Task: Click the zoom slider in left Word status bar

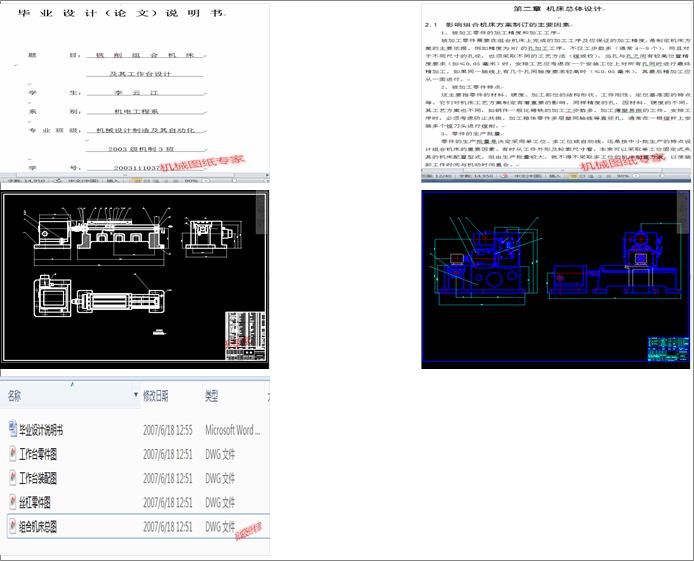Action: [x=234, y=181]
